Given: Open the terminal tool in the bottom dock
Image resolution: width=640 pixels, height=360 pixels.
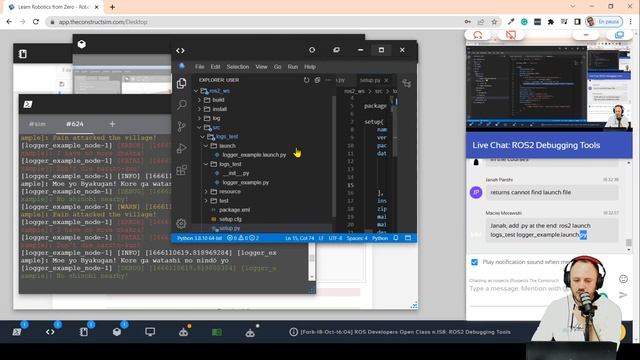Looking at the screenshot, I should click(17, 332).
